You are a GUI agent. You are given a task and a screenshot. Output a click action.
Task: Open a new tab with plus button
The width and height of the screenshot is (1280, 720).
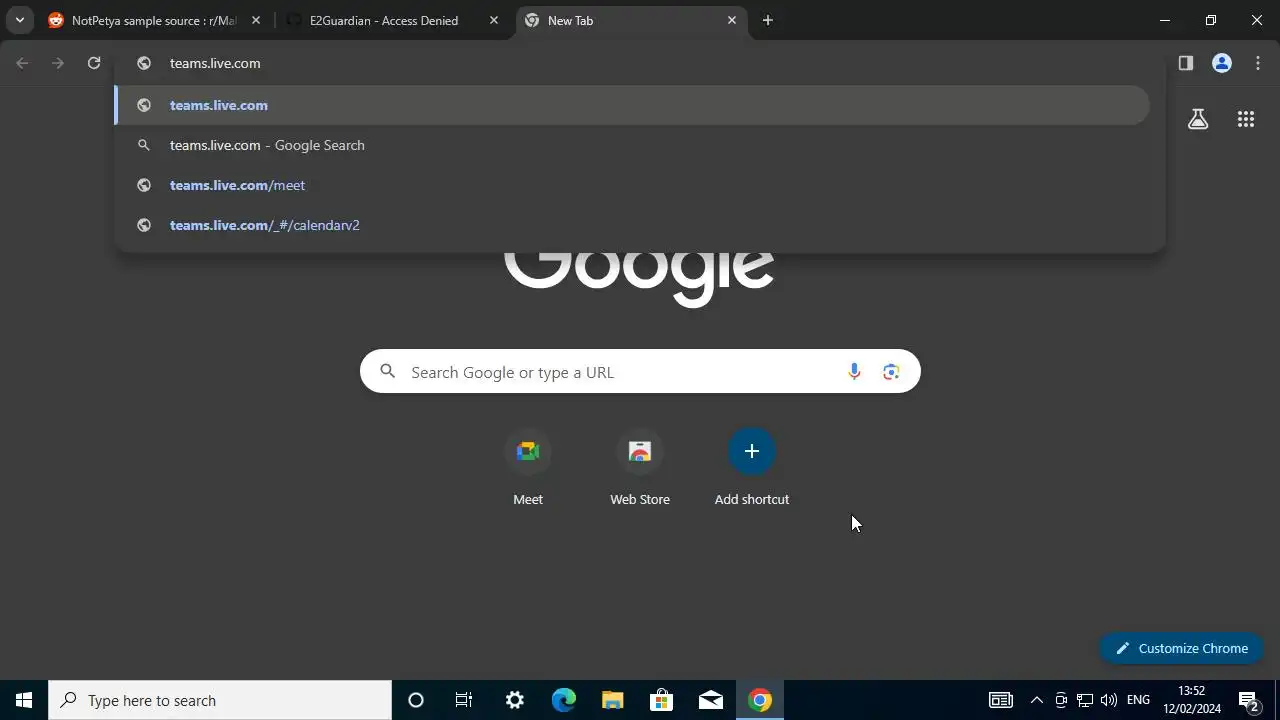click(x=767, y=20)
